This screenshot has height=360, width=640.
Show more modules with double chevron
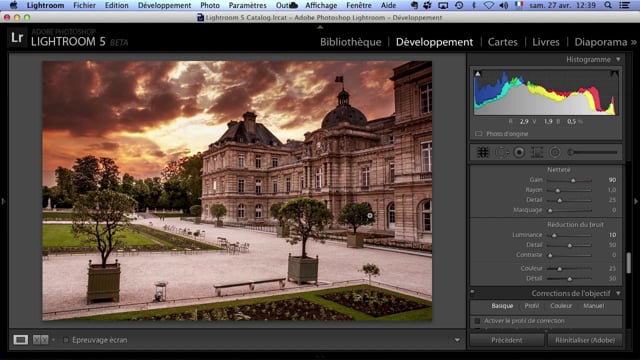click(634, 42)
